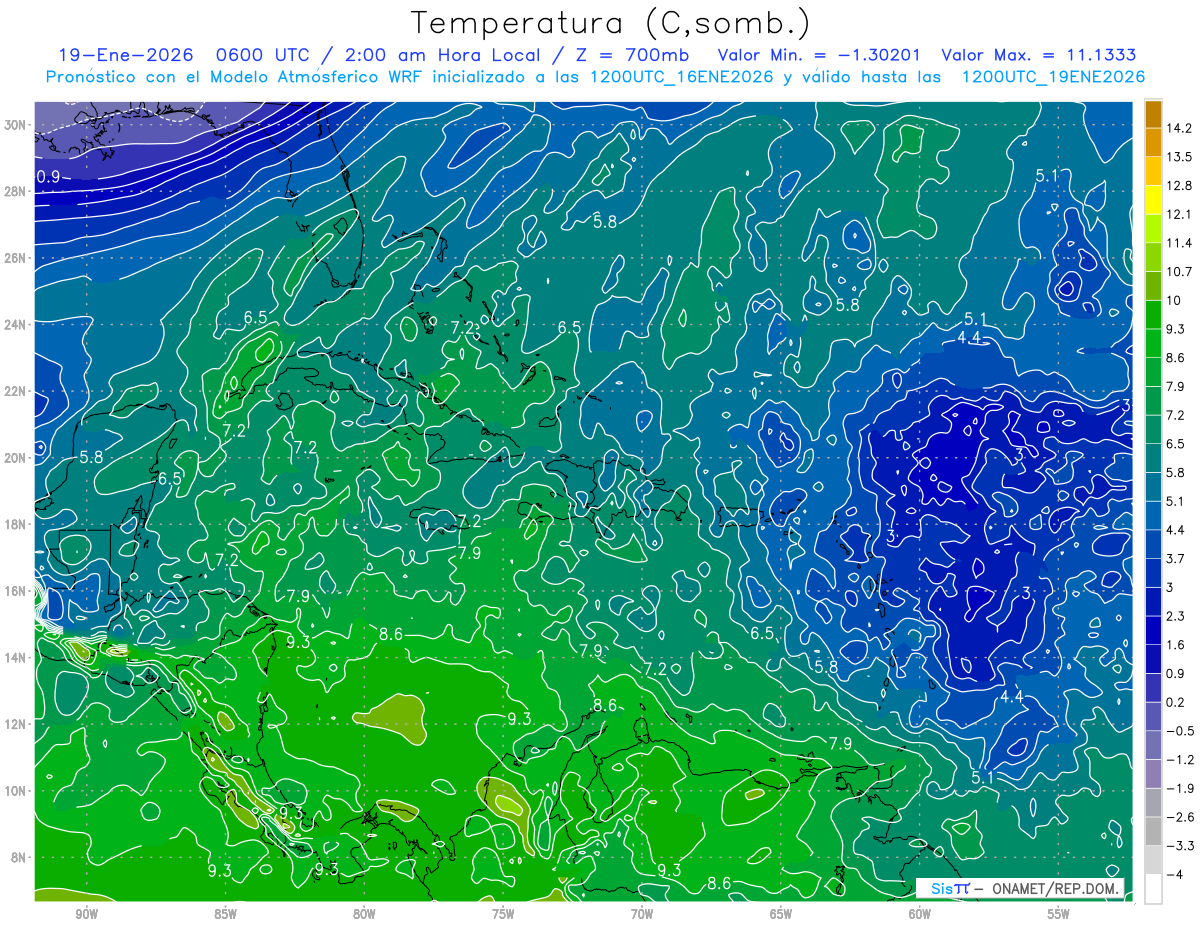Click the 0.9 contour label on the map
Screen dimensions: 1200x927
pos(48,177)
